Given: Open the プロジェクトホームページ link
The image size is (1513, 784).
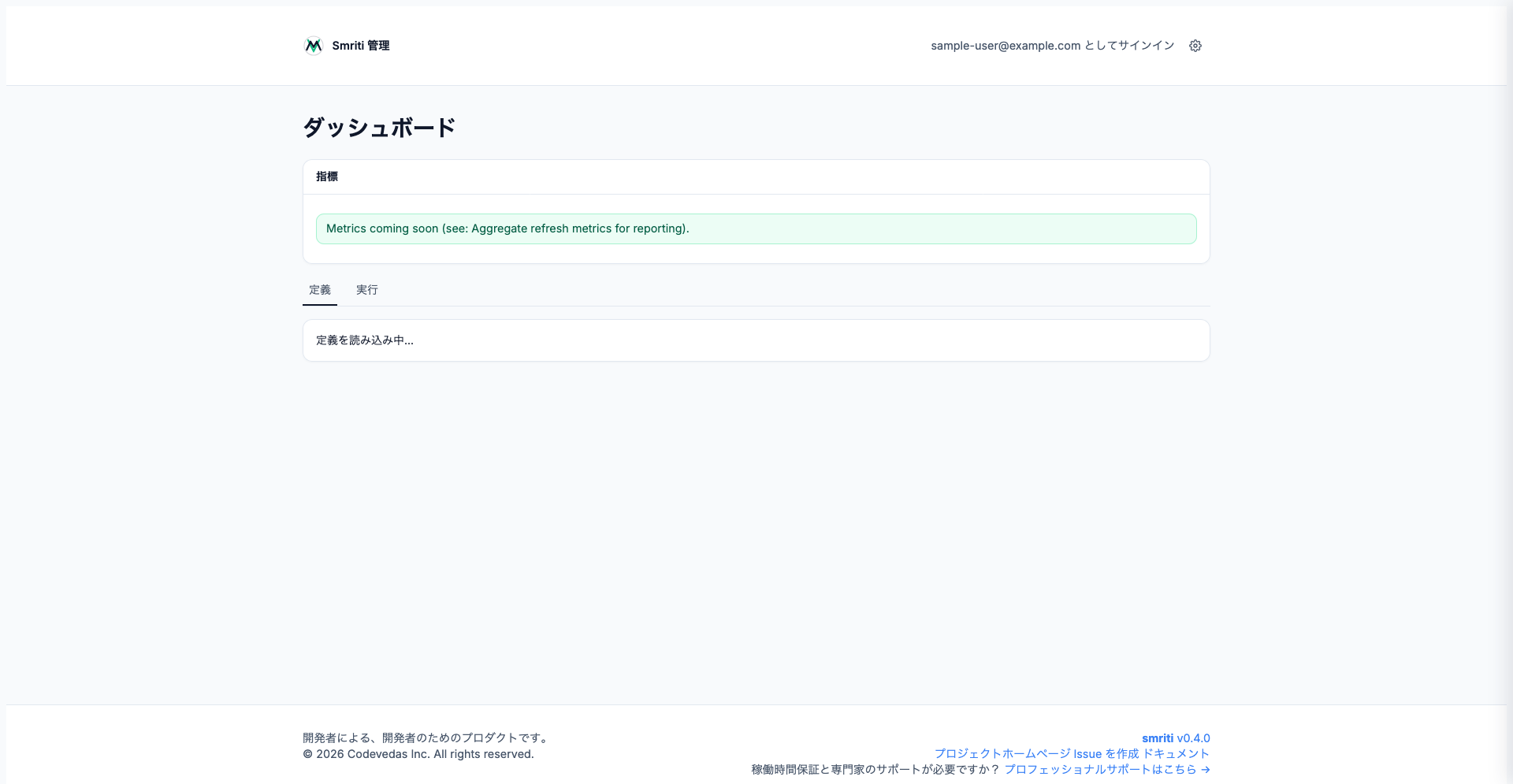Looking at the screenshot, I should pyautogui.click(x=1002, y=754).
